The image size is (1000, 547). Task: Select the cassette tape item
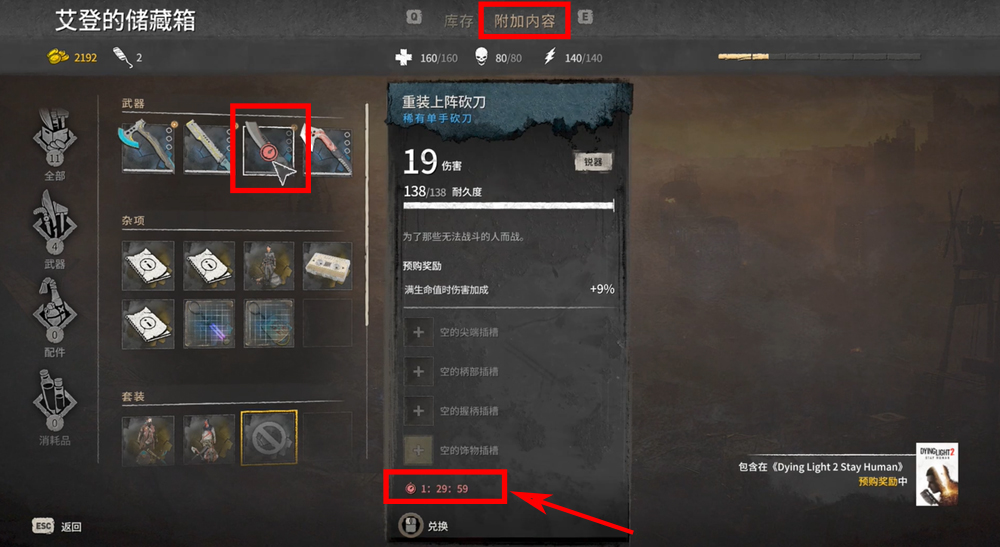328,266
